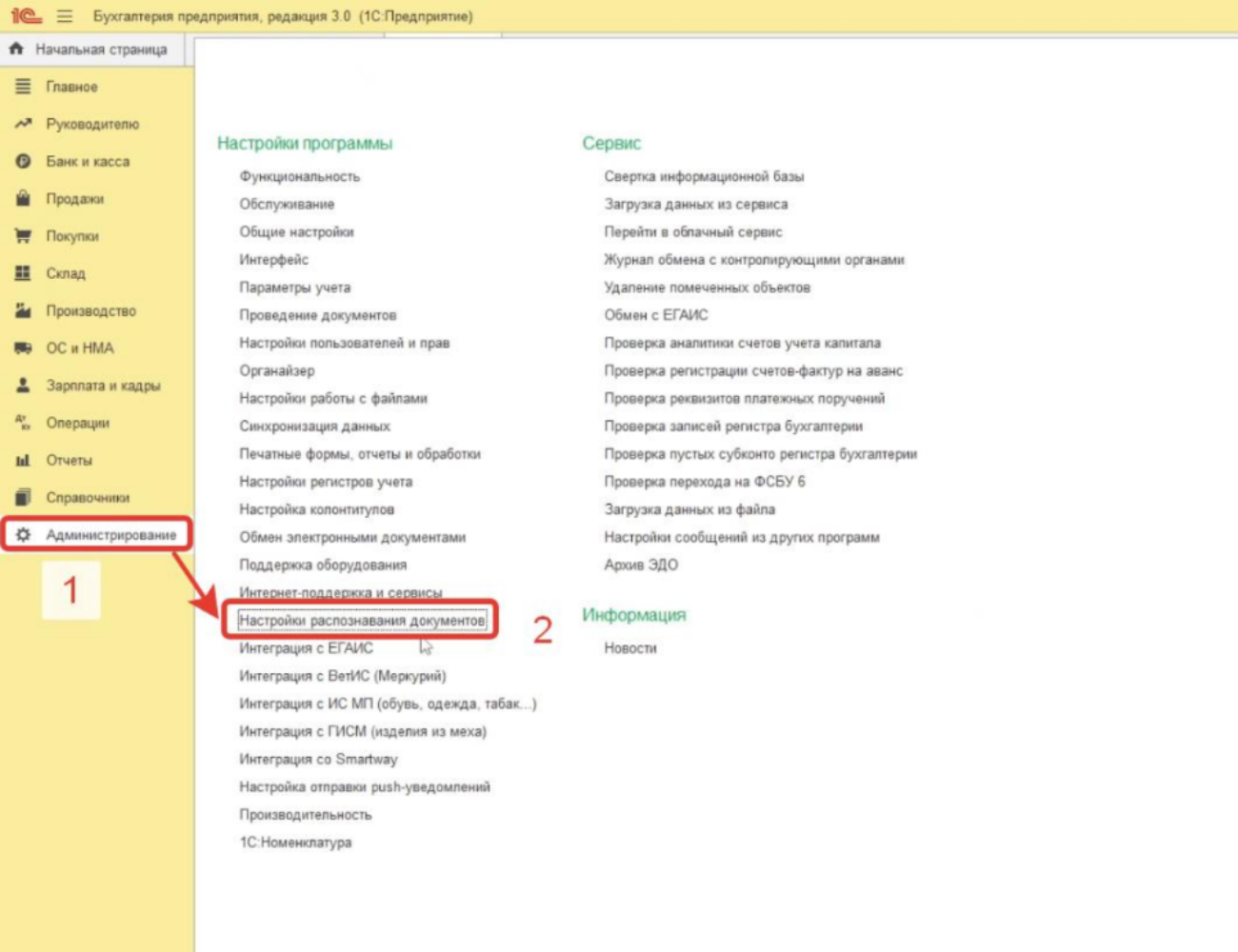This screenshot has height=952, width=1238.
Task: Open Интеграция с ЕГАИС link
Action: (x=306, y=647)
